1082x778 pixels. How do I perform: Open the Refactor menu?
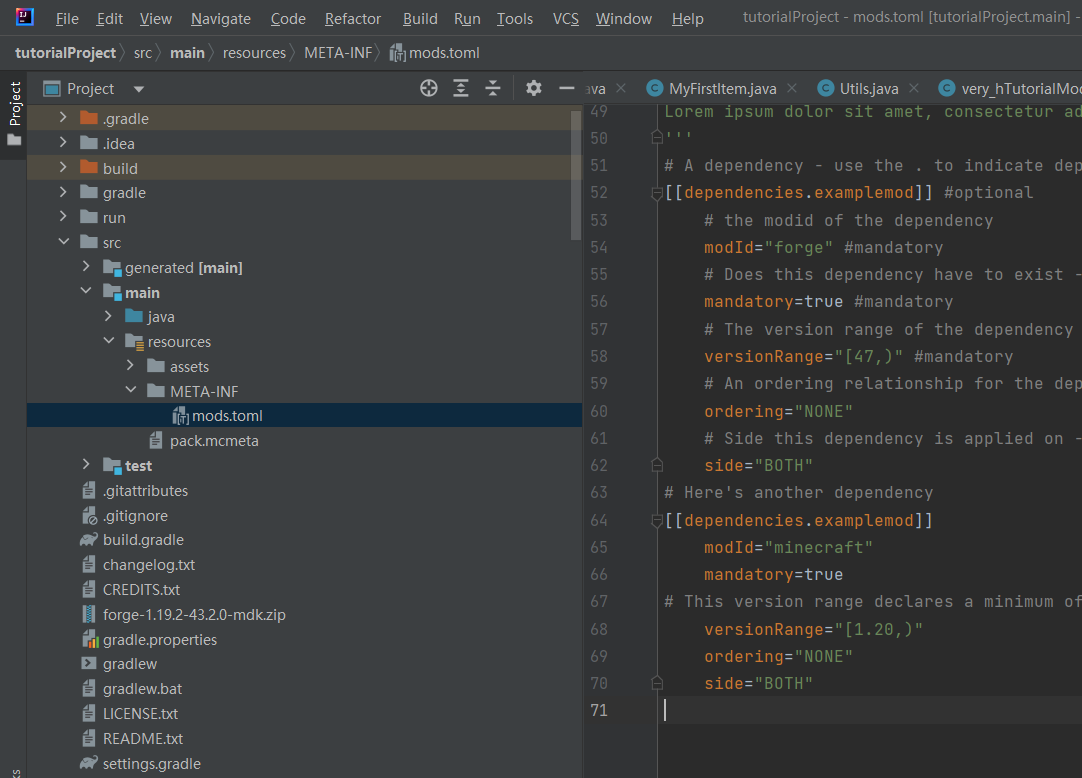point(353,19)
